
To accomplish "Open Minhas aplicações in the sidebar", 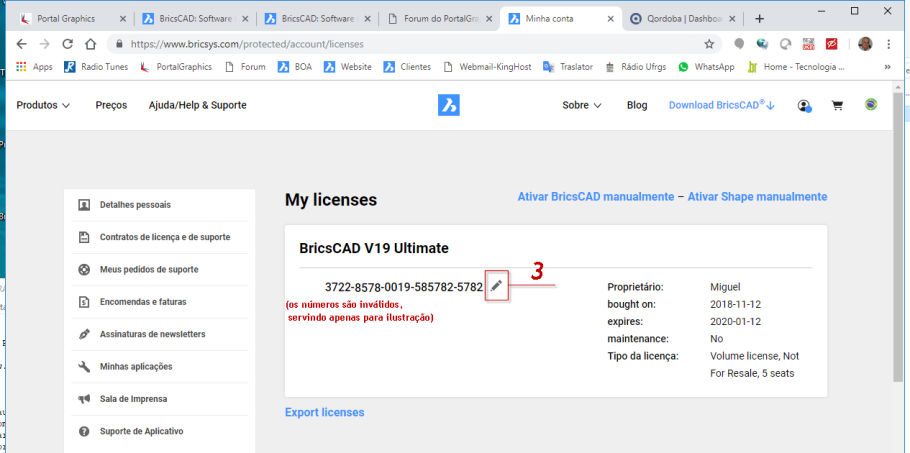I will click(x=160, y=367).
